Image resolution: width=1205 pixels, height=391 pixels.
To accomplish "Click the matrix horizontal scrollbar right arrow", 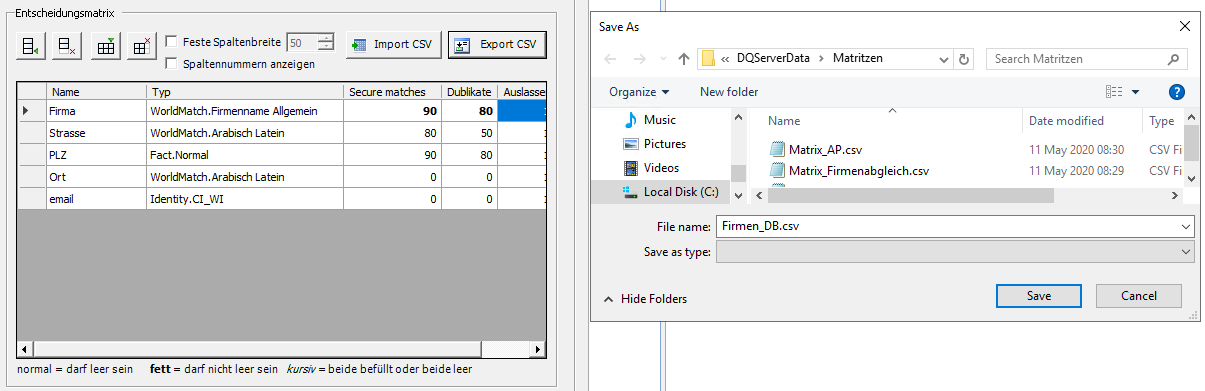I will click(x=538, y=350).
